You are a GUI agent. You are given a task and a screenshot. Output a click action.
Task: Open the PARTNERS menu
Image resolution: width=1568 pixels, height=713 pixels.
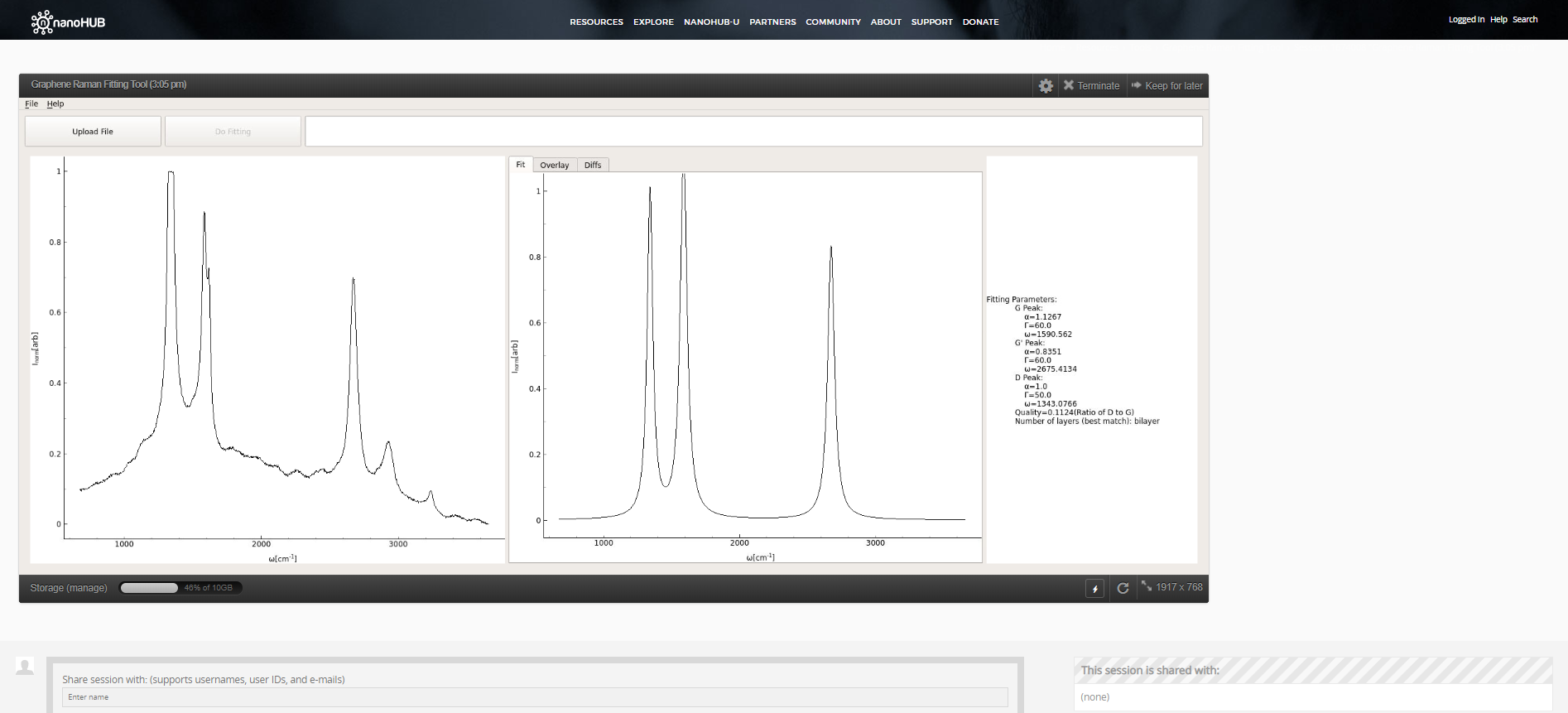click(x=772, y=22)
